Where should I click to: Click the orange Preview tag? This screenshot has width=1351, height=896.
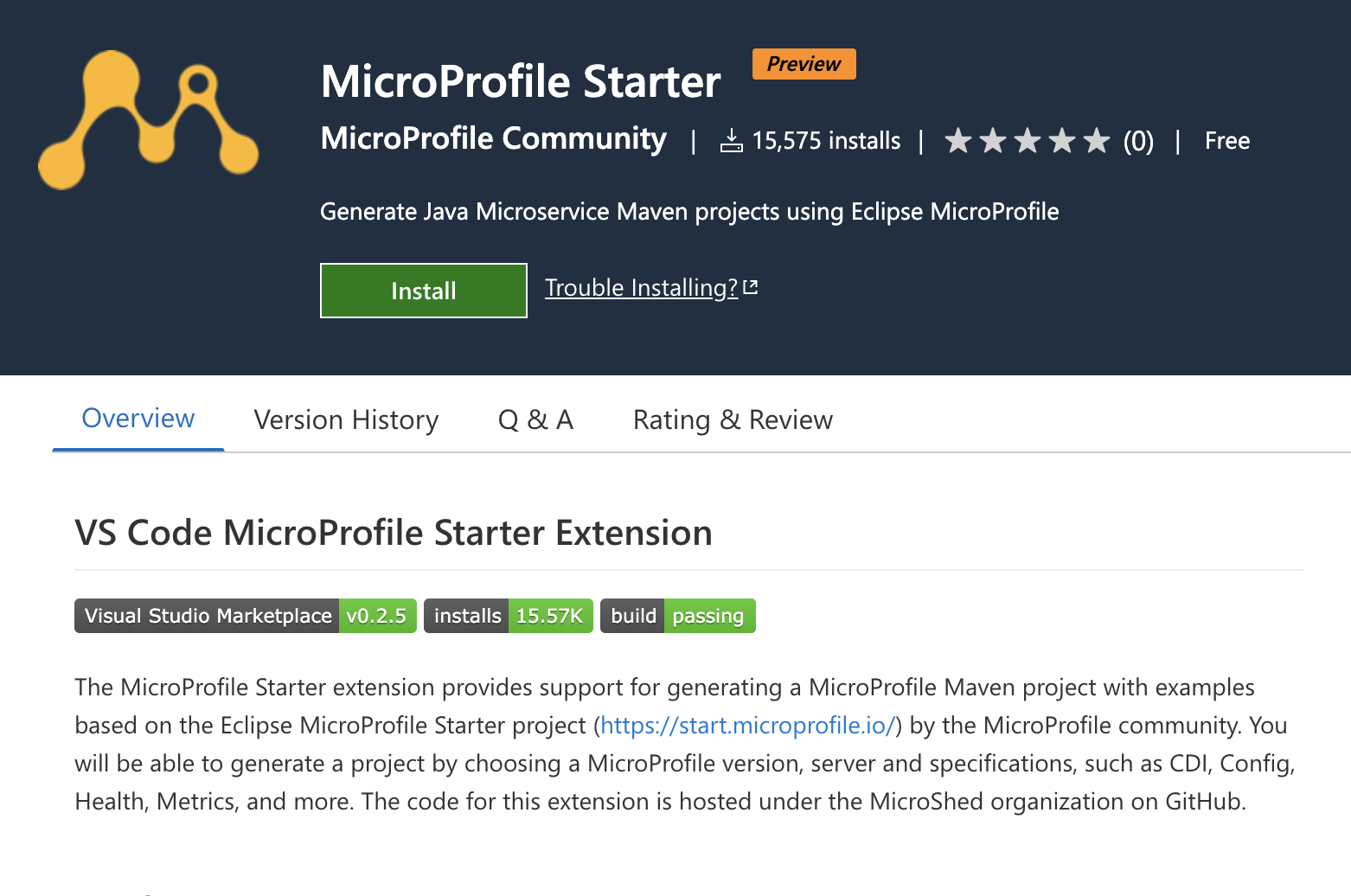[x=804, y=64]
